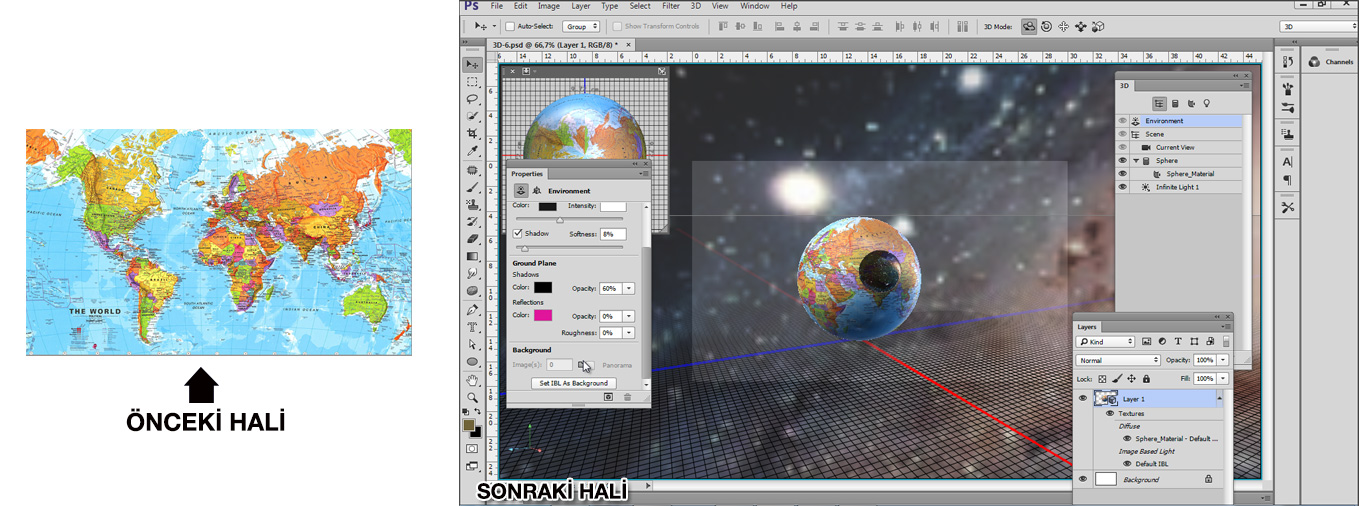Toggle Default IBL visibility eye
Screen dimensions: 1359x506
pos(1127,464)
